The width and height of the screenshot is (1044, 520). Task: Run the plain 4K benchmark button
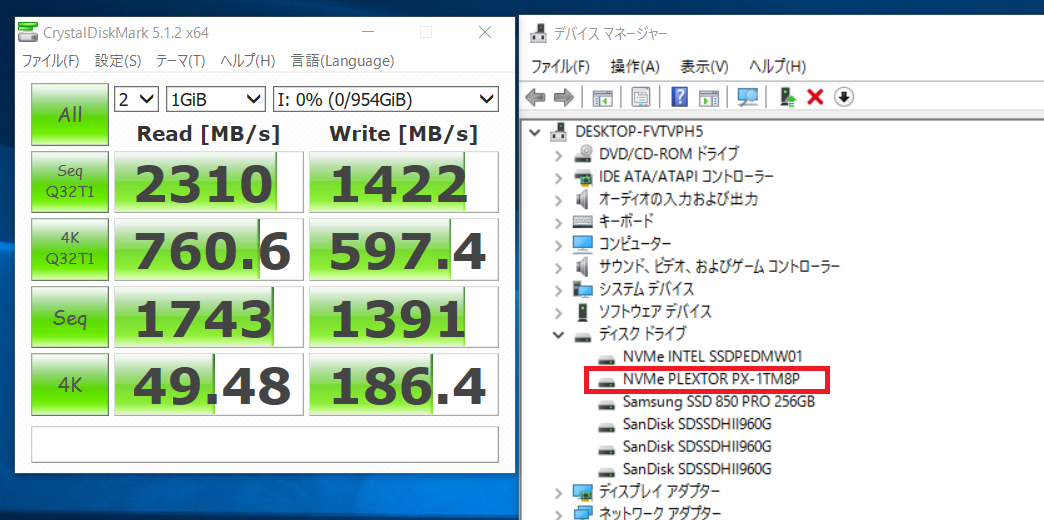(x=70, y=385)
